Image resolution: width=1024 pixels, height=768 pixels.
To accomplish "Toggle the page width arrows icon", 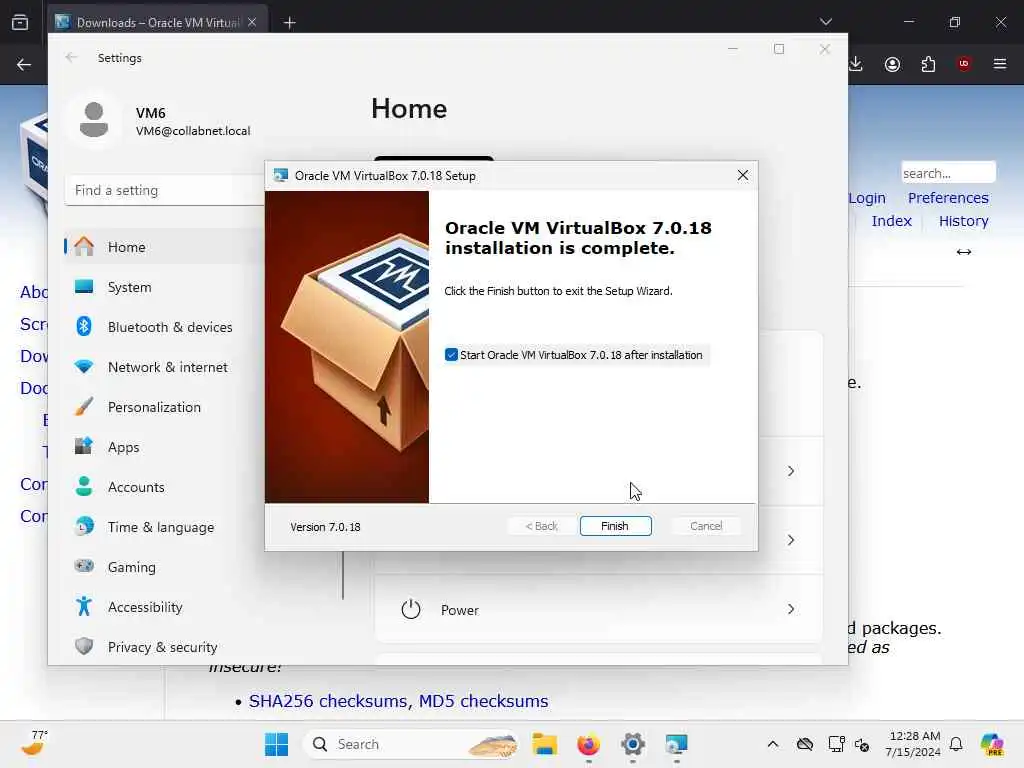I will [963, 252].
